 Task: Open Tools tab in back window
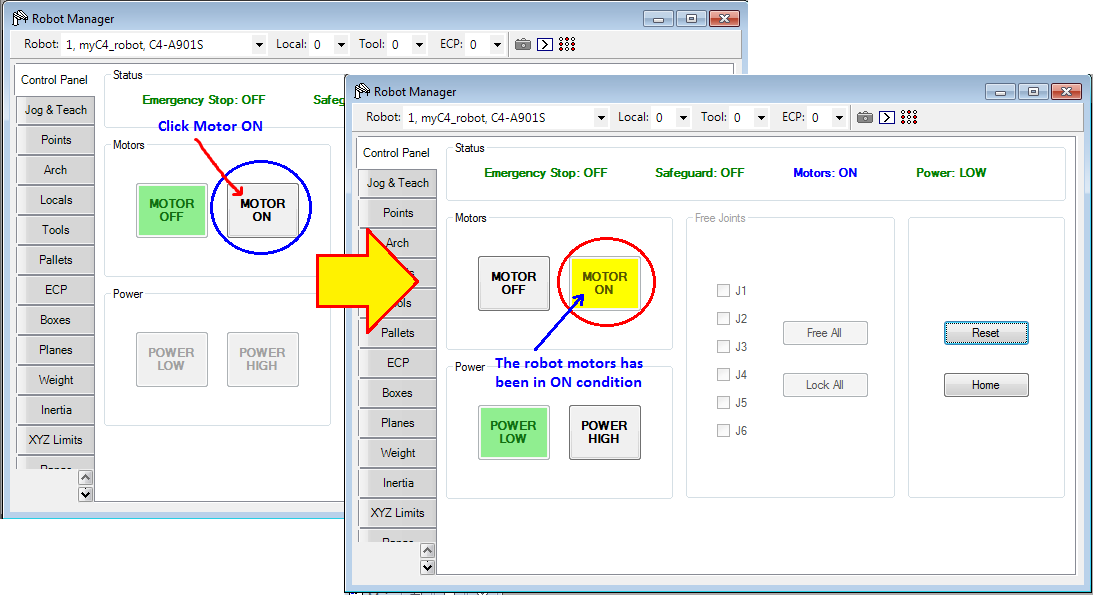pos(56,230)
